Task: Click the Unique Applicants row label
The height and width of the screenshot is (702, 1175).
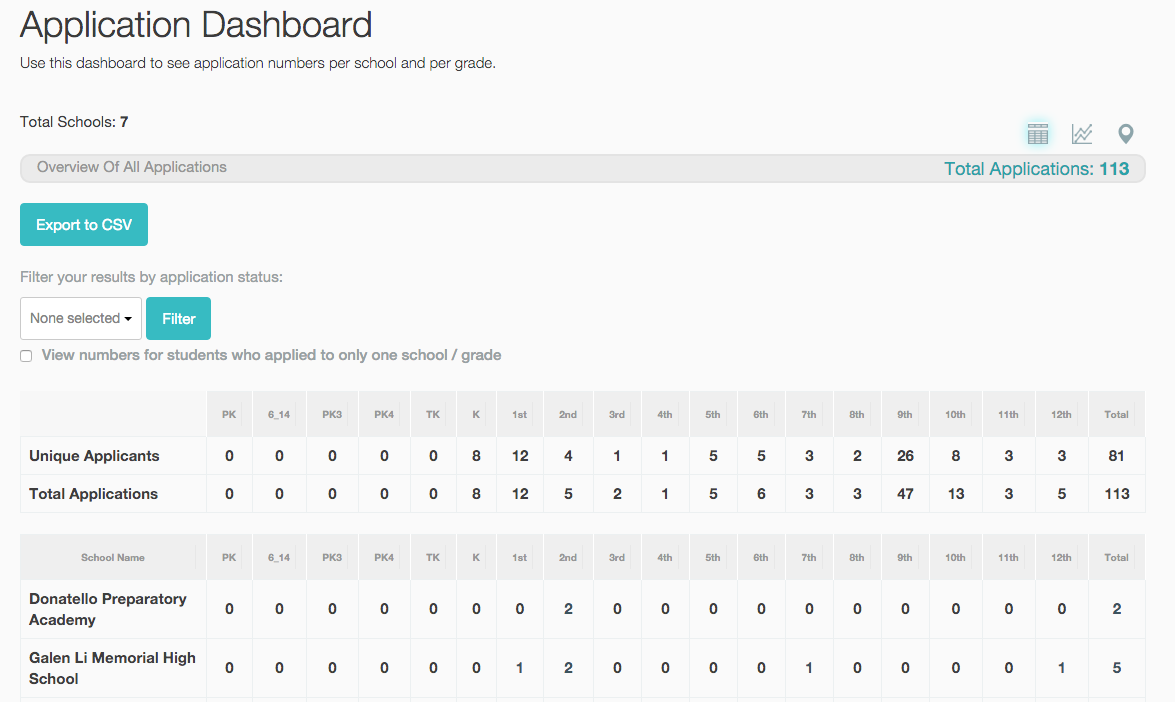Action: [94, 456]
